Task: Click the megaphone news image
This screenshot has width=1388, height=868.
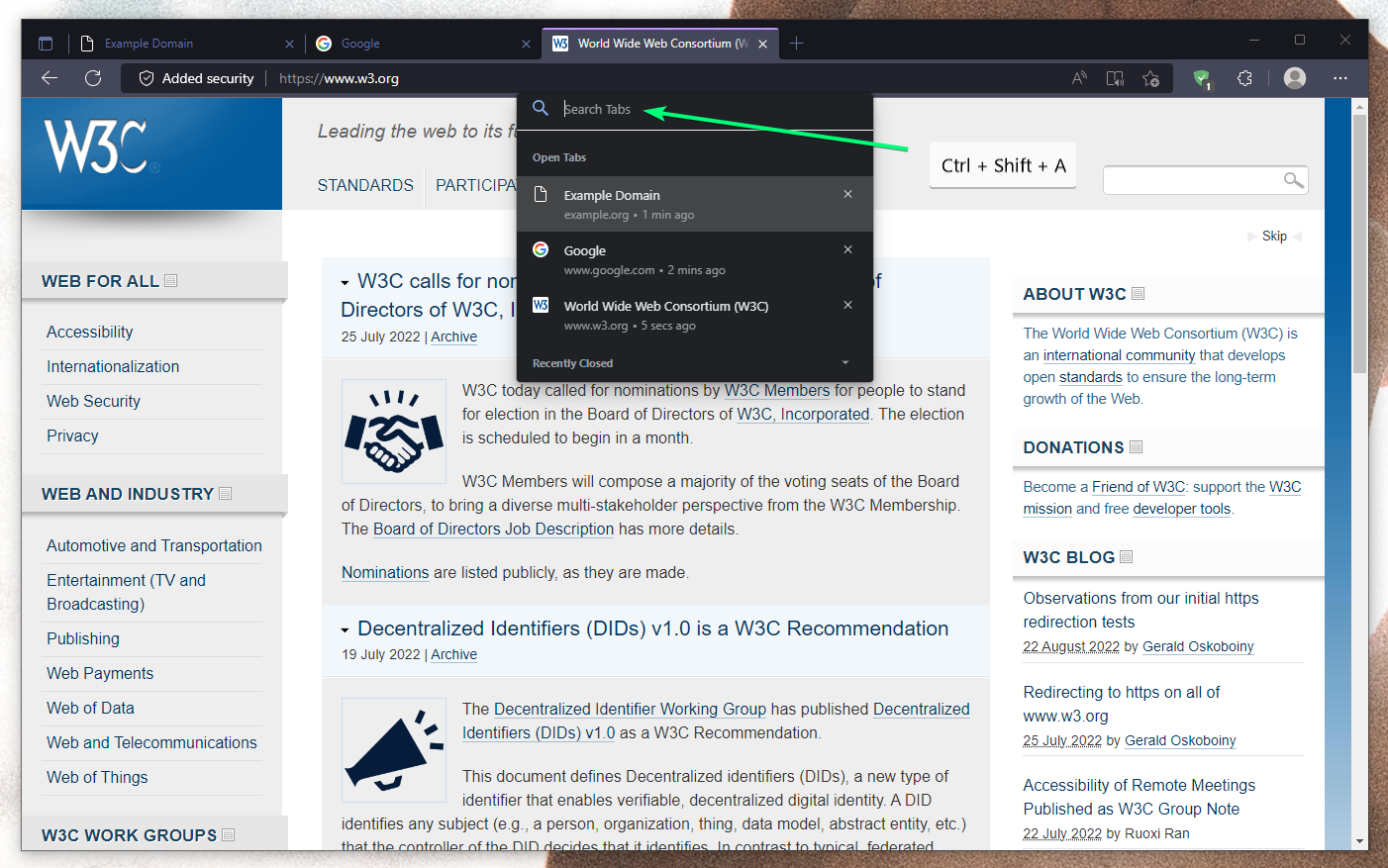Action: pos(394,749)
